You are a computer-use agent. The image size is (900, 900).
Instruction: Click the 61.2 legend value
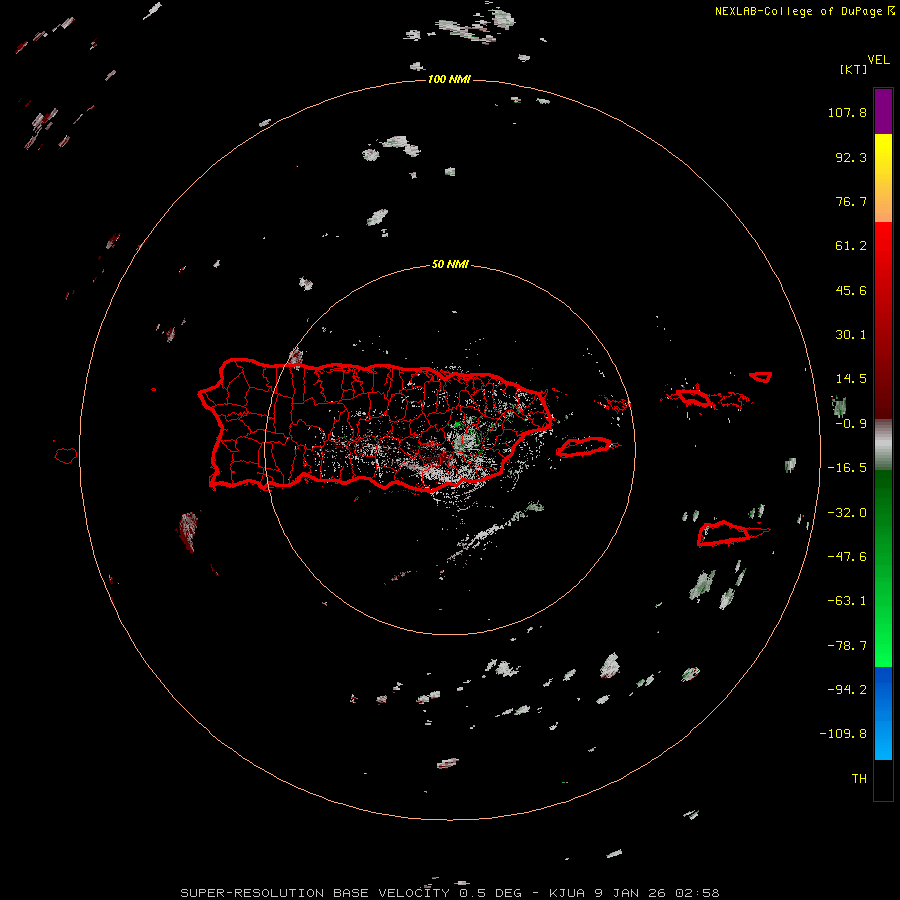851,246
